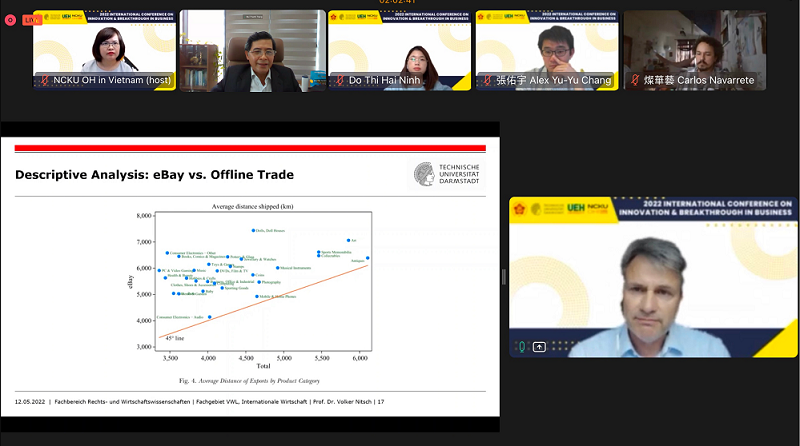Click the name label 'Carlos Navarrete'
800x446 pixels.
tap(698, 80)
